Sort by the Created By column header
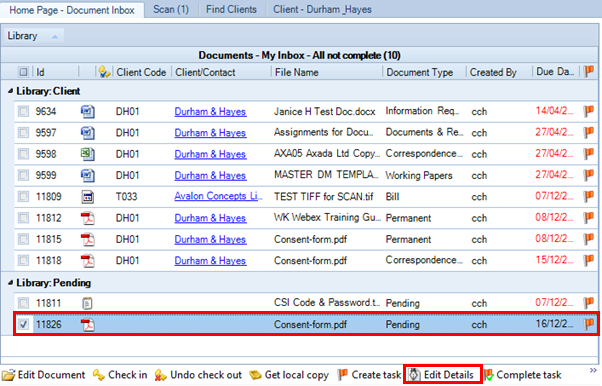 498,72
